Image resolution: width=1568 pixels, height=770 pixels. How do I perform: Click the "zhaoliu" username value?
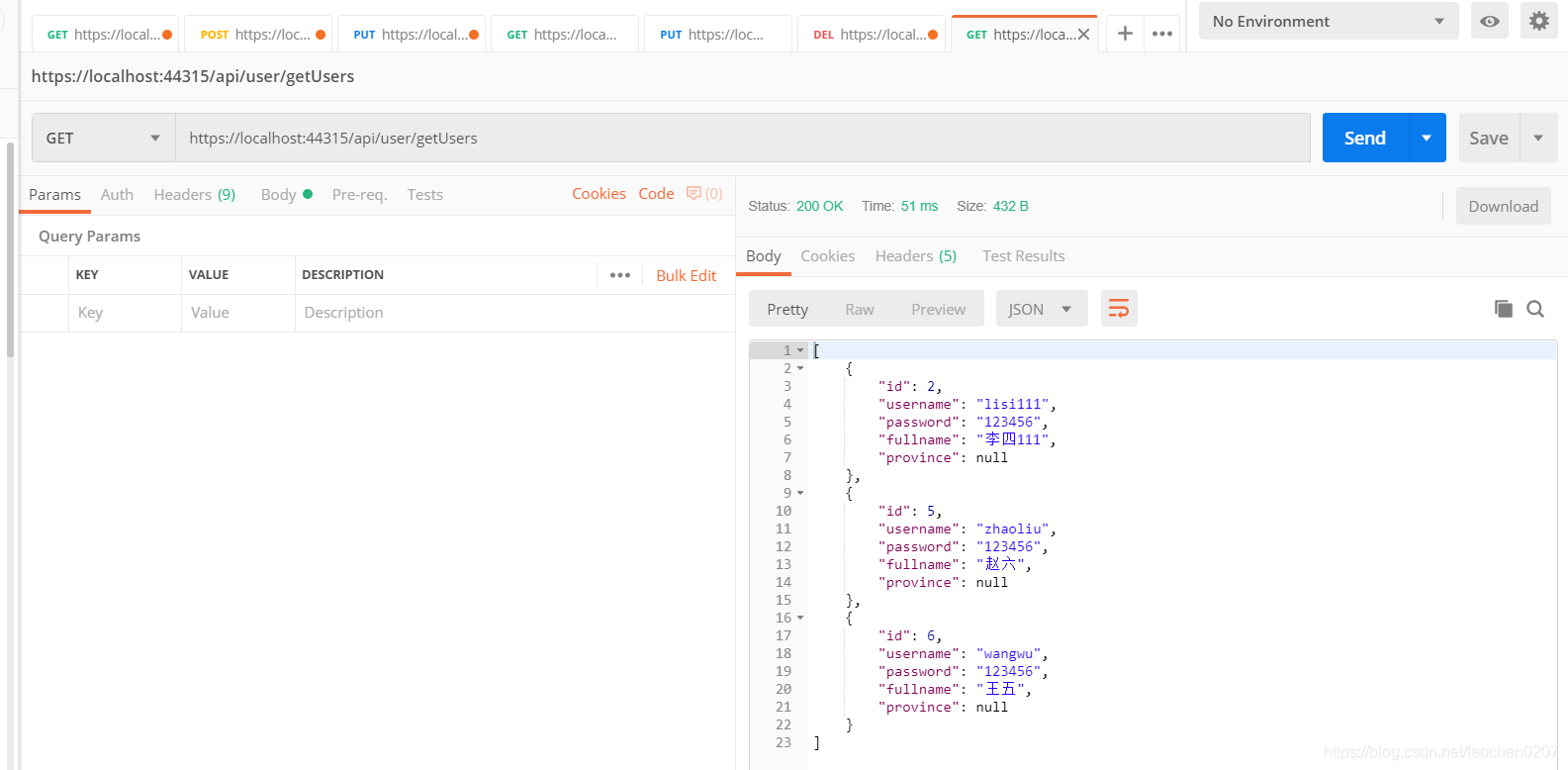tap(1013, 529)
